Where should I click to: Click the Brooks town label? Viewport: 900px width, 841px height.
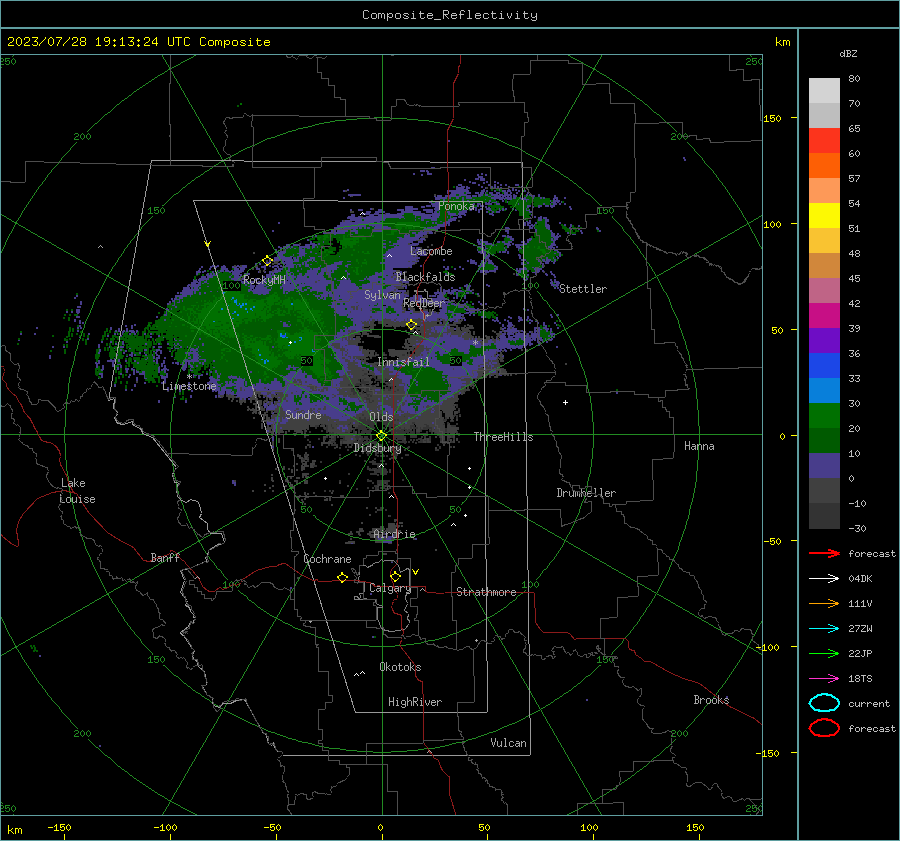711,700
